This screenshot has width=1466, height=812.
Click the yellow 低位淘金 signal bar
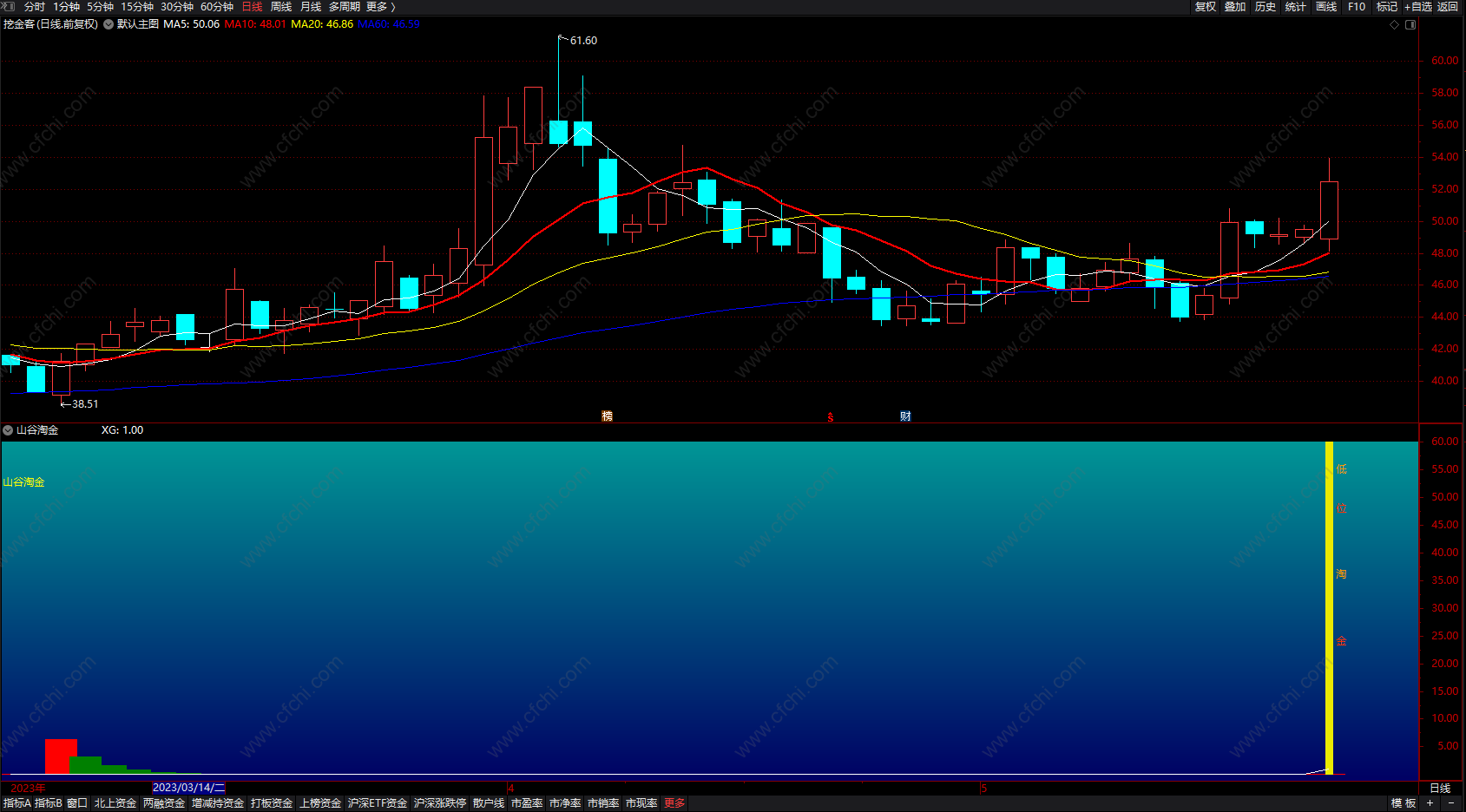[x=1329, y=607]
